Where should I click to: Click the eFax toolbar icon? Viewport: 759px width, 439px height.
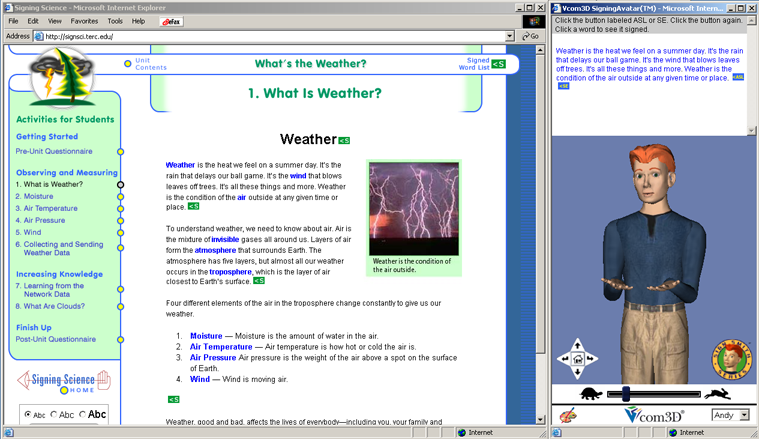tap(171, 20)
